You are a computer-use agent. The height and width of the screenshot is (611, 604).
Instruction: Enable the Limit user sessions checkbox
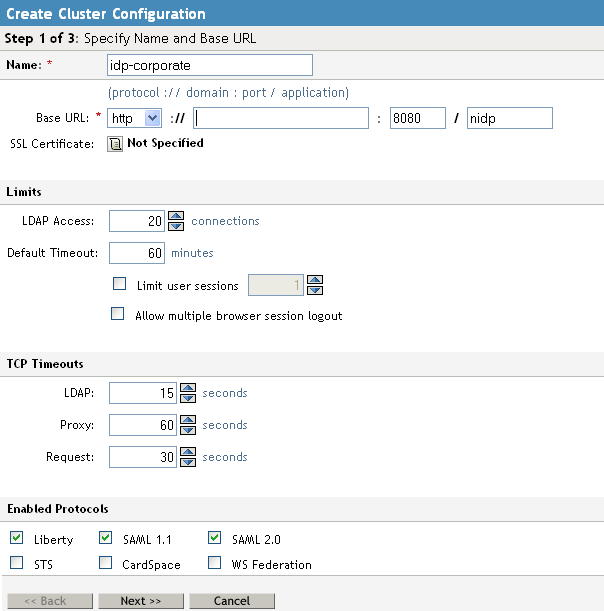click(121, 284)
